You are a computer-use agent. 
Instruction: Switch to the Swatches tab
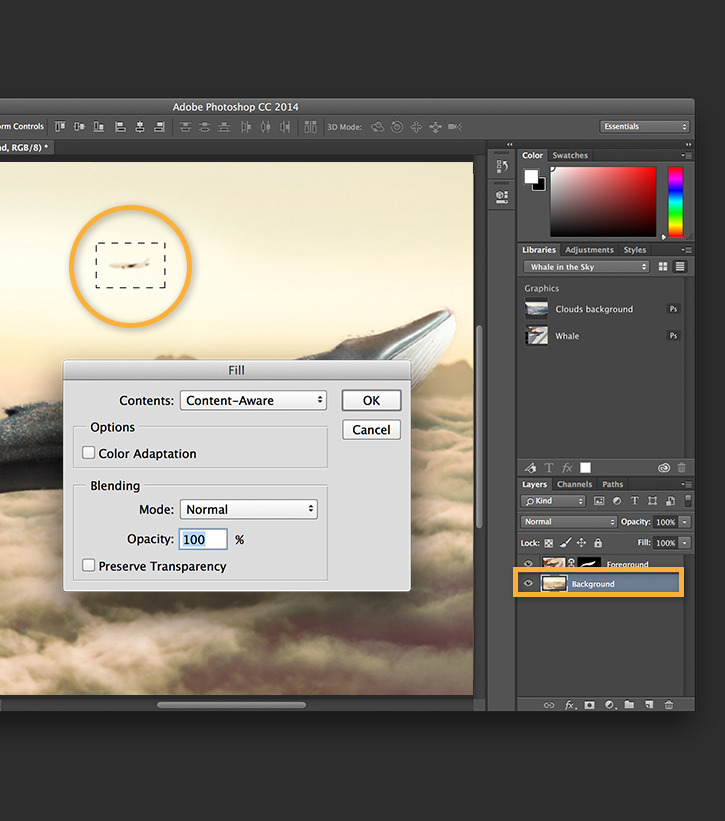pyautogui.click(x=570, y=155)
